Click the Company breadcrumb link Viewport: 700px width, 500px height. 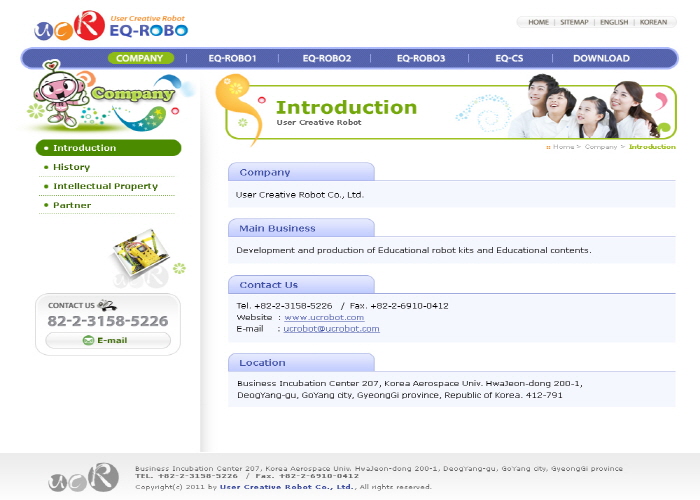601,147
